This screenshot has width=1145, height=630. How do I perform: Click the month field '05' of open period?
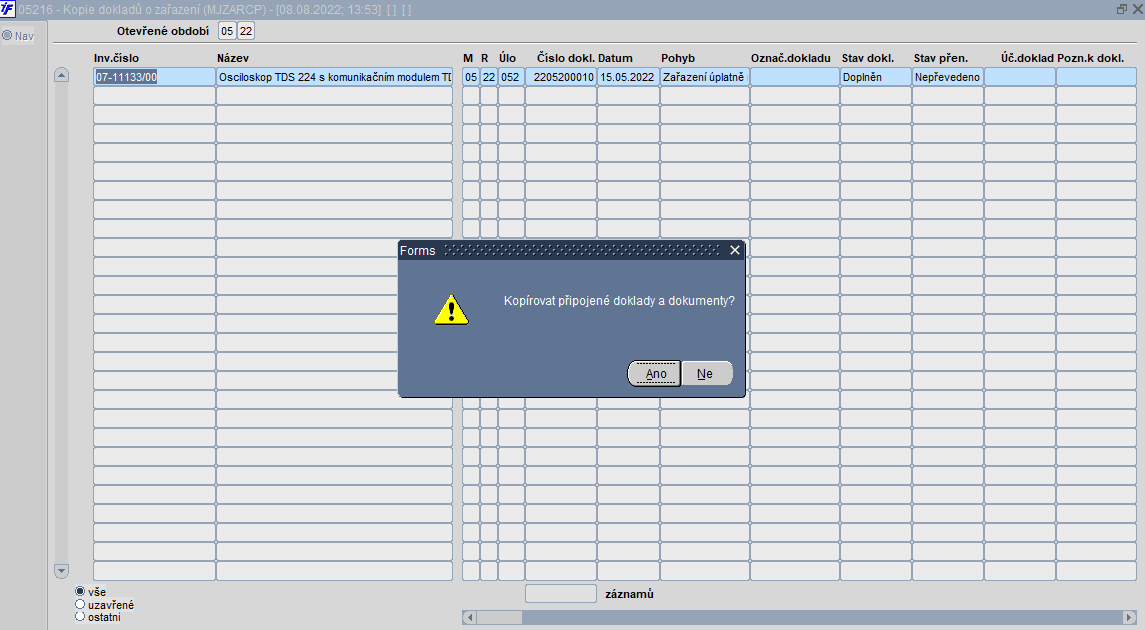click(x=227, y=31)
